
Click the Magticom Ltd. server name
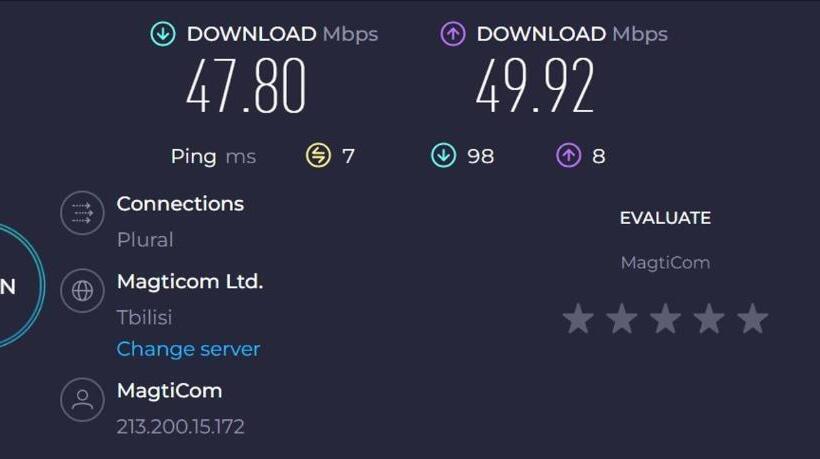coord(190,282)
